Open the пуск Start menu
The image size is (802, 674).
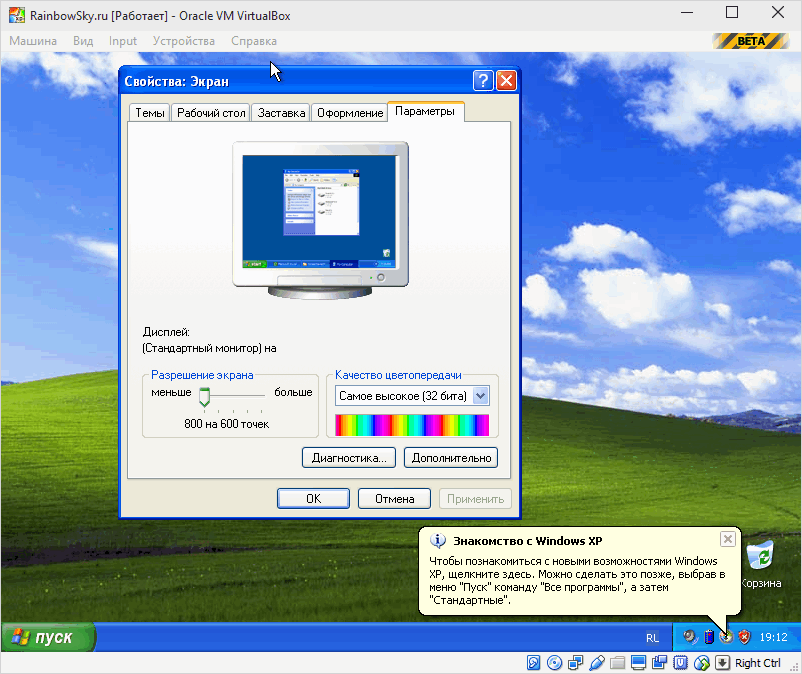(x=48, y=637)
